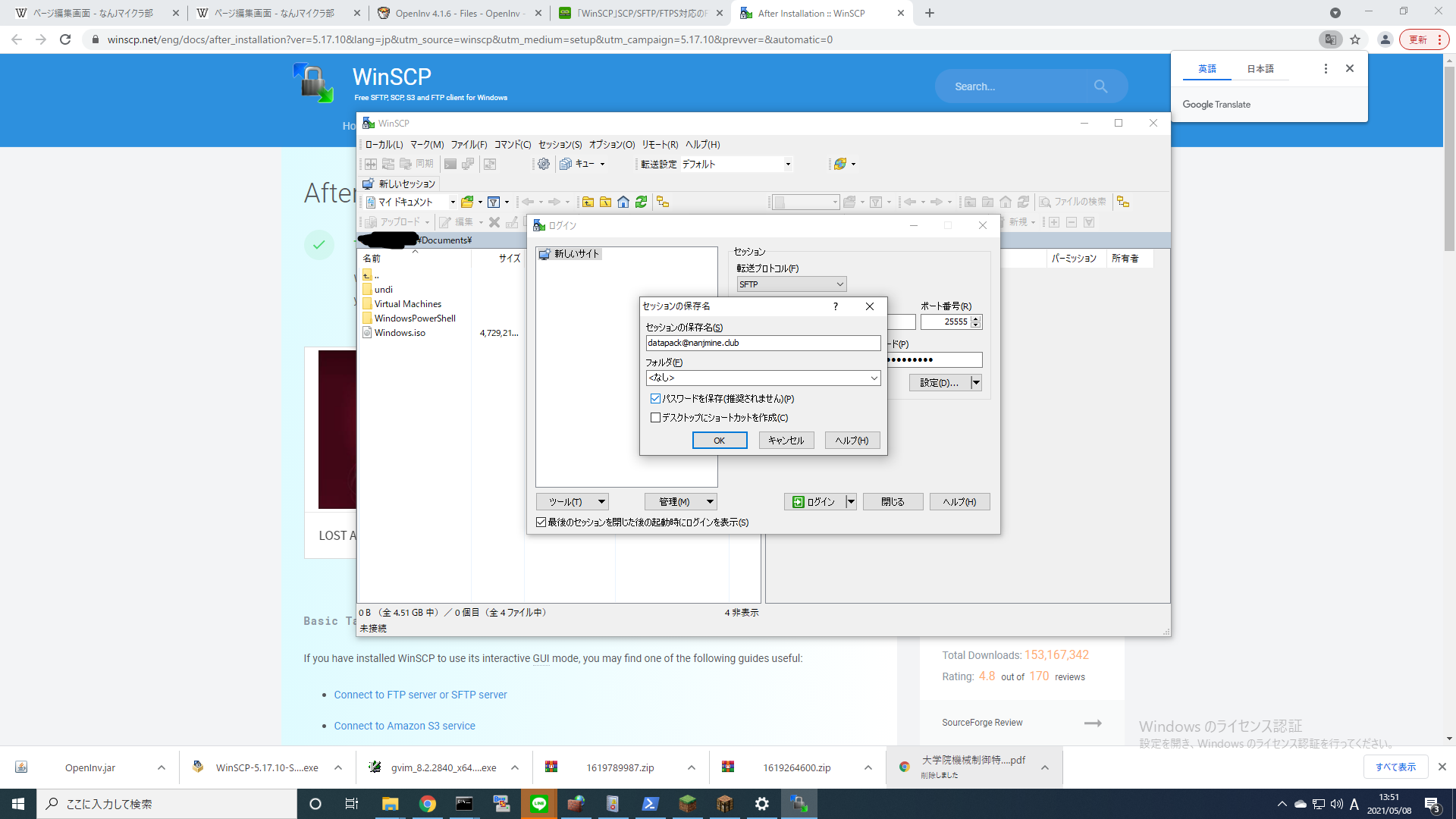Viewport: 1456px width, 819px height.
Task: Check the create desktop shortcut checkbox
Action: coord(655,418)
